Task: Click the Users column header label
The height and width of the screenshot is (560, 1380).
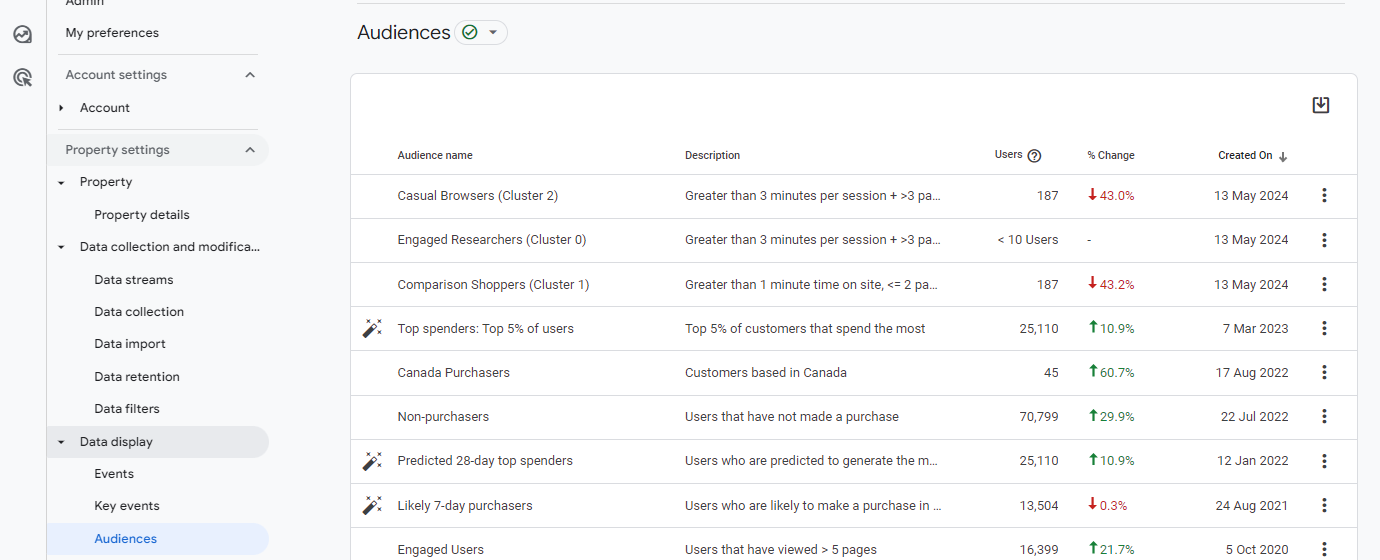Action: click(x=1009, y=155)
